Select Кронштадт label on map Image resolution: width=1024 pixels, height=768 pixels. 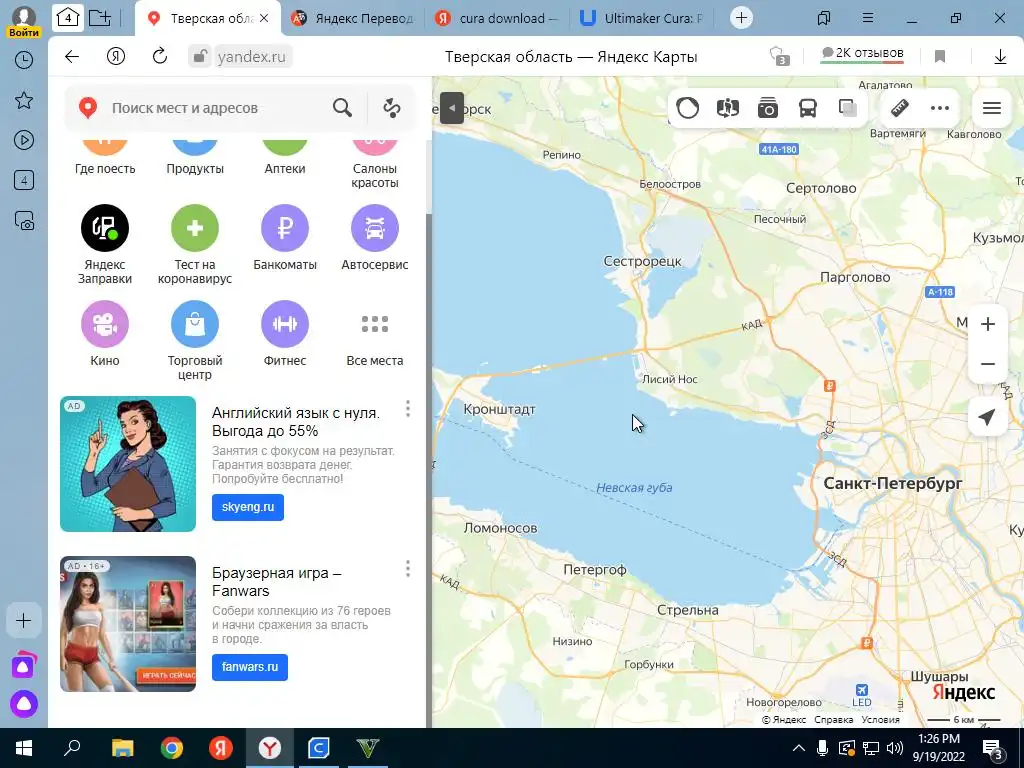500,409
